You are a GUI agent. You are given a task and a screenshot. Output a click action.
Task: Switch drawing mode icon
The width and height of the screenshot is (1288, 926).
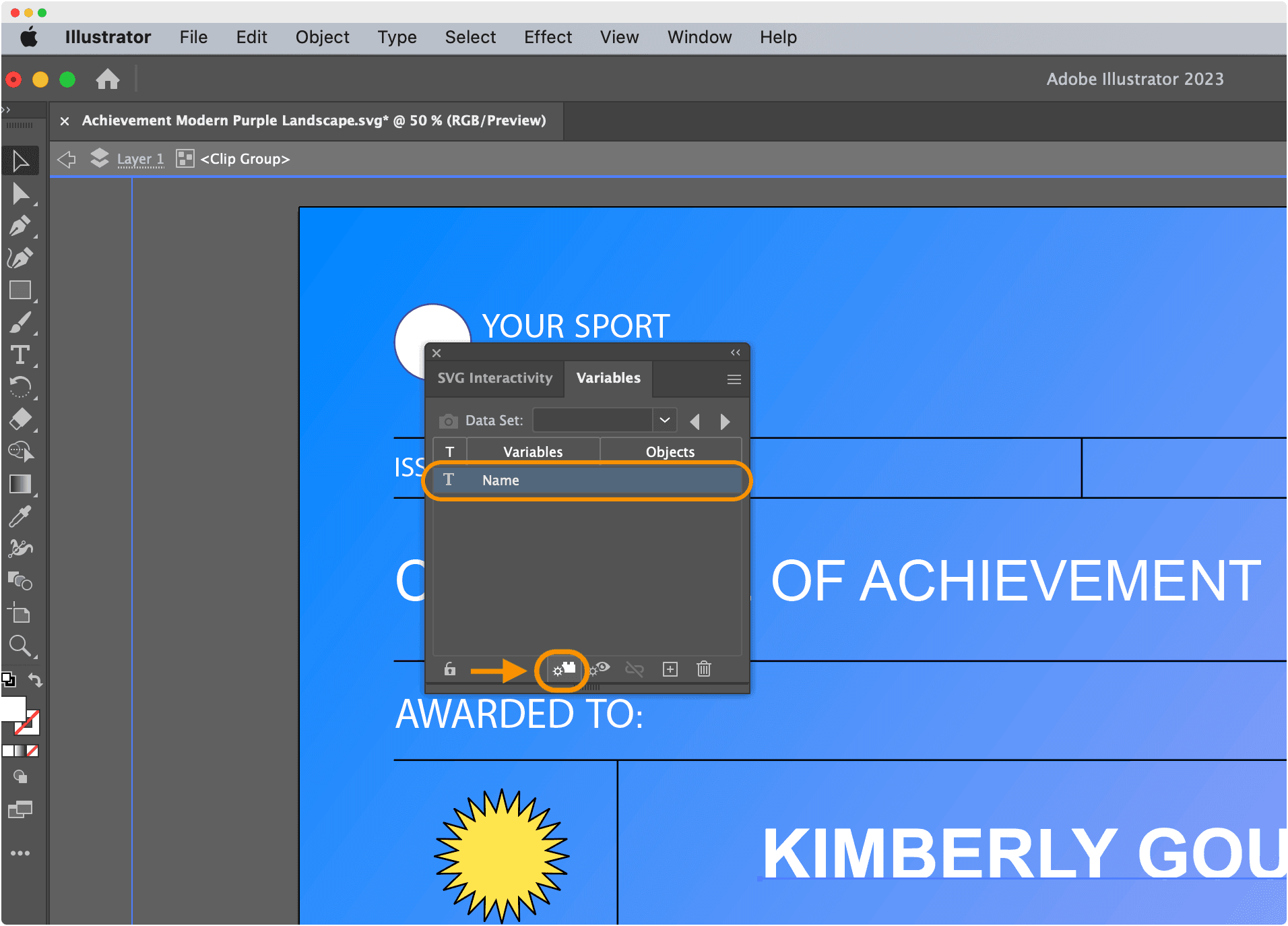pos(20,777)
